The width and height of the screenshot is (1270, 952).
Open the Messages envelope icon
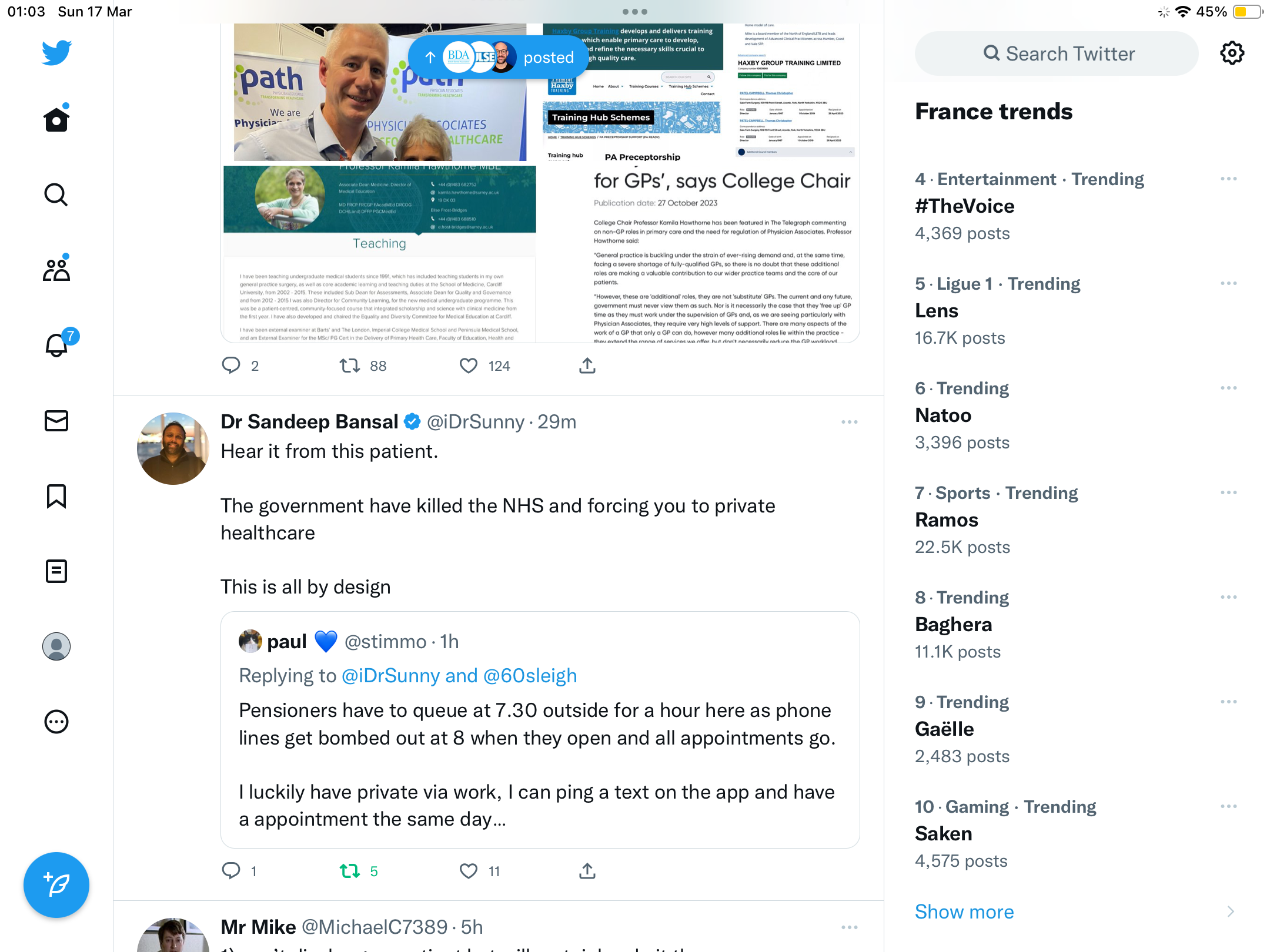[56, 421]
